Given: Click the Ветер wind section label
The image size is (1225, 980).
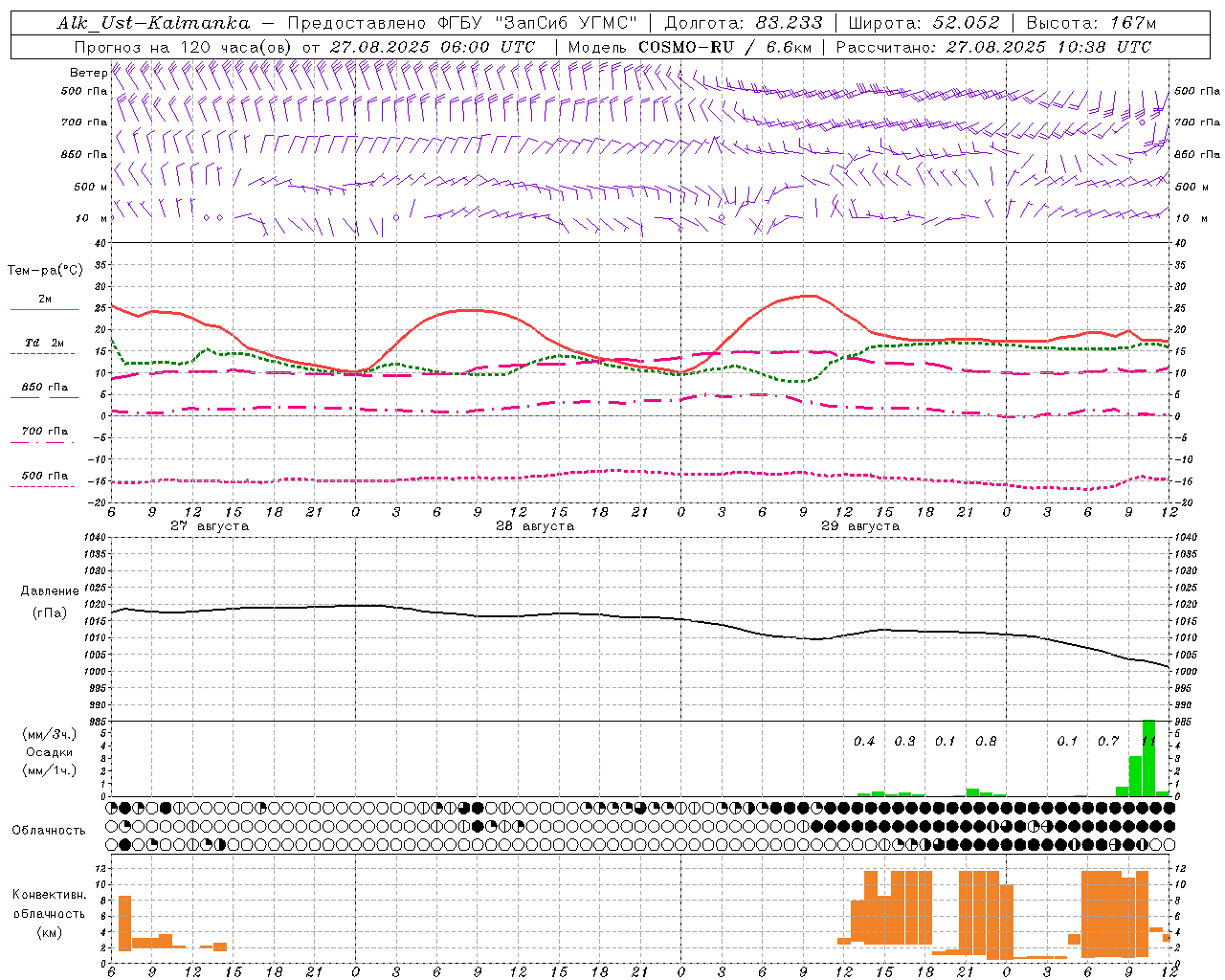Looking at the screenshot, I should coord(88,73).
